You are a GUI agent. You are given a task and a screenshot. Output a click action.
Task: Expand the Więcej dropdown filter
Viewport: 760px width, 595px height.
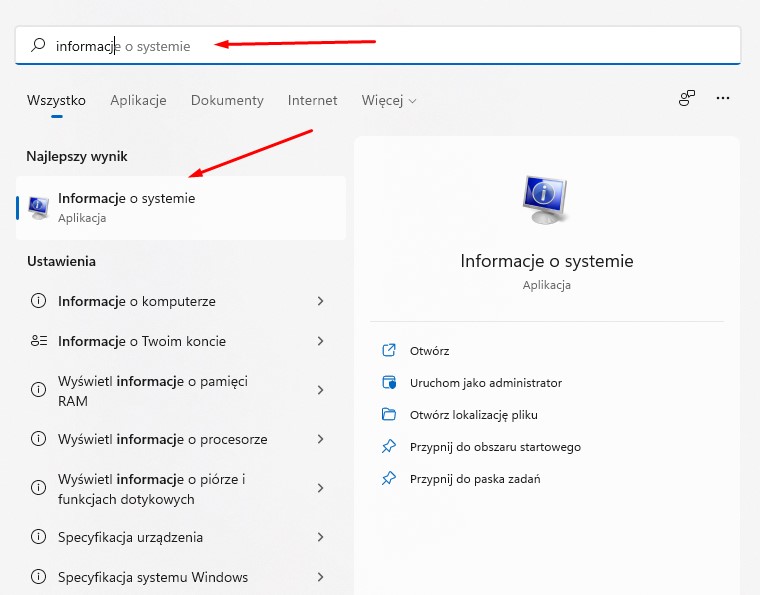389,101
